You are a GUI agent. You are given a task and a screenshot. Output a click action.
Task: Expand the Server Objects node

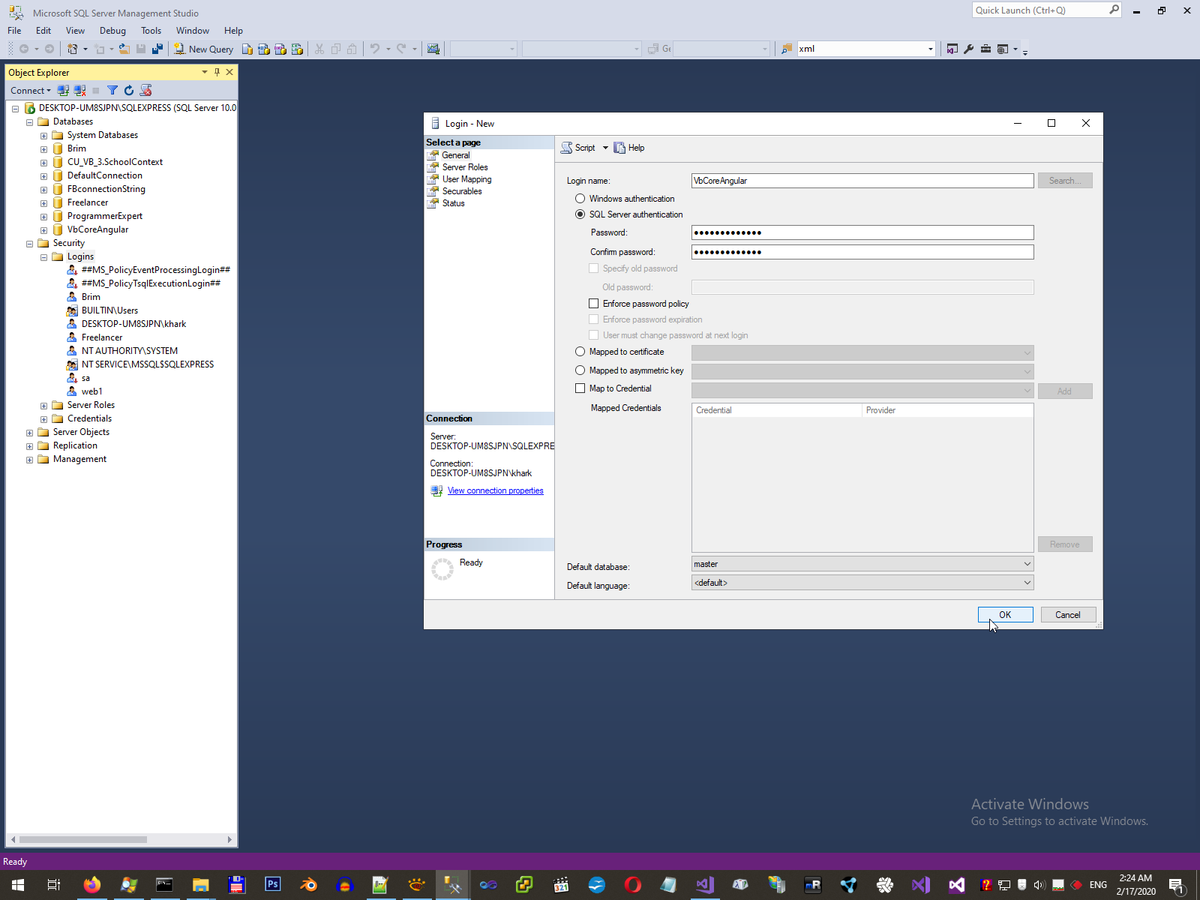(x=29, y=432)
